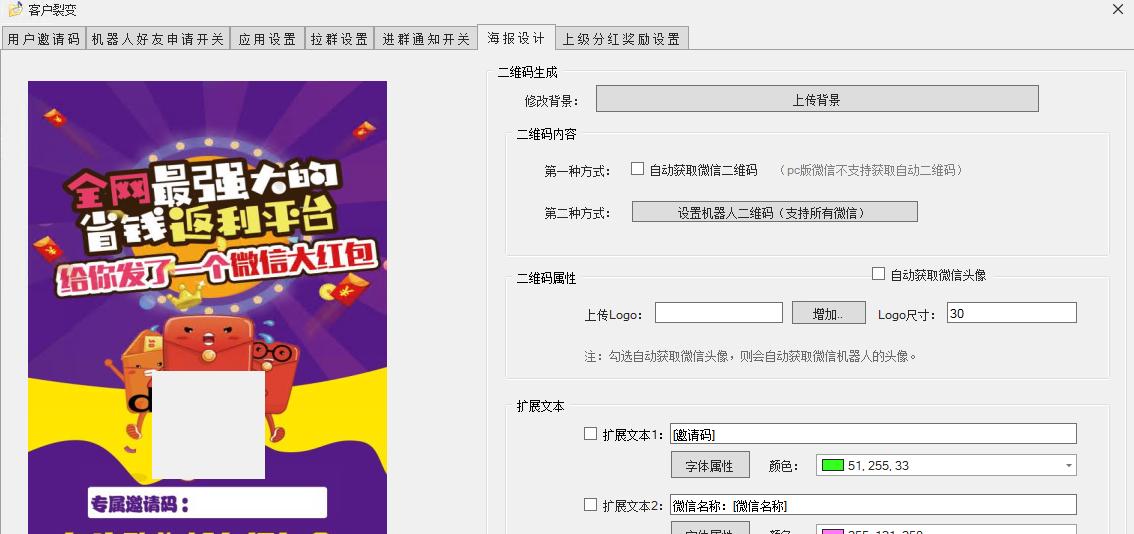Open the 进群通知开关 tab

pyautogui.click(x=426, y=39)
